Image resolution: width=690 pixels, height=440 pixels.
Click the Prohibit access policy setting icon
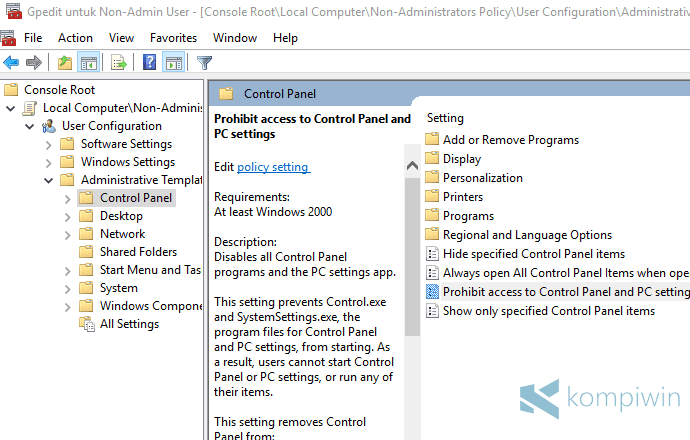[x=433, y=292]
